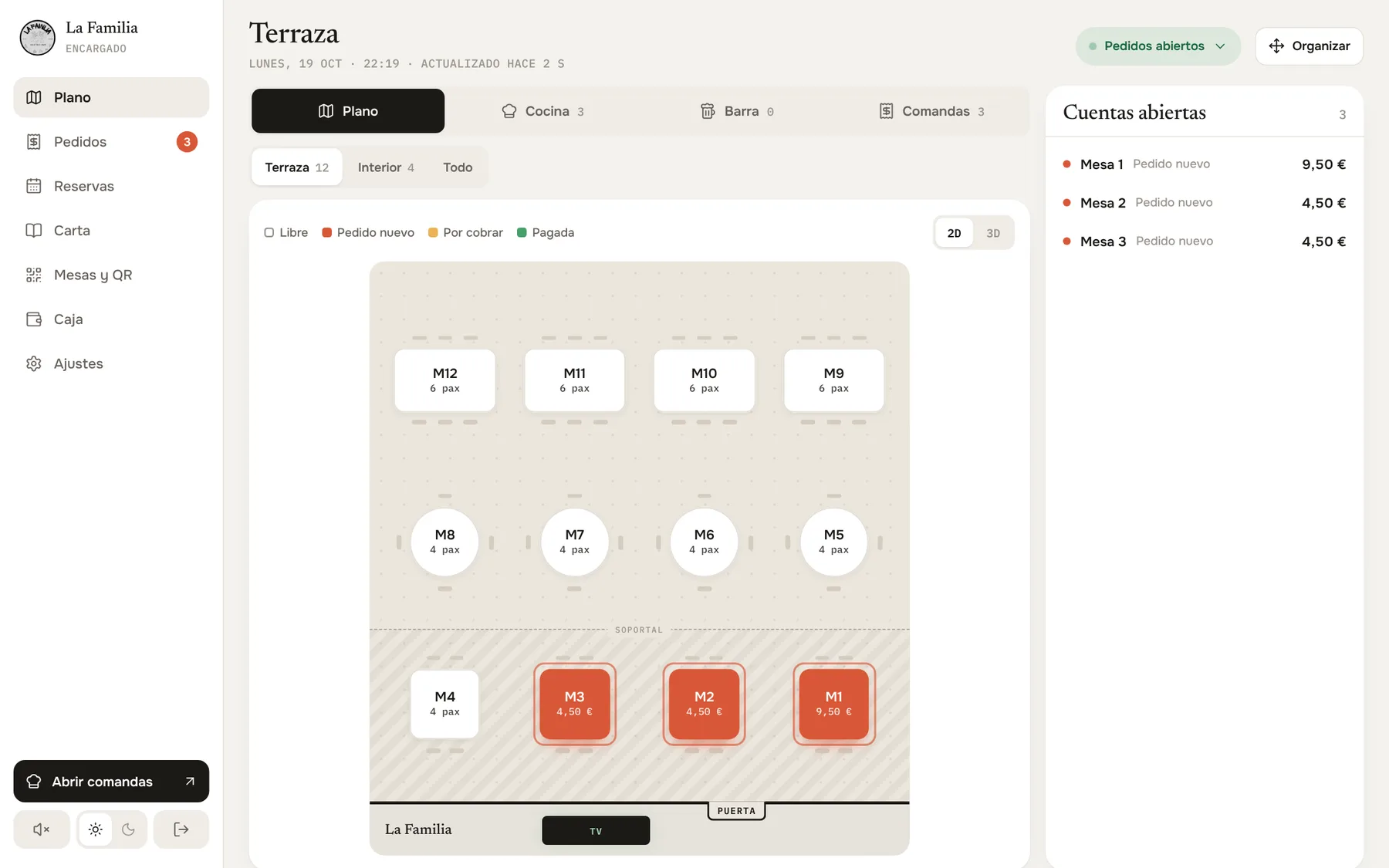This screenshot has width=1389, height=868.
Task: Click the red Pedido nuevo legend swatch
Action: click(x=327, y=233)
